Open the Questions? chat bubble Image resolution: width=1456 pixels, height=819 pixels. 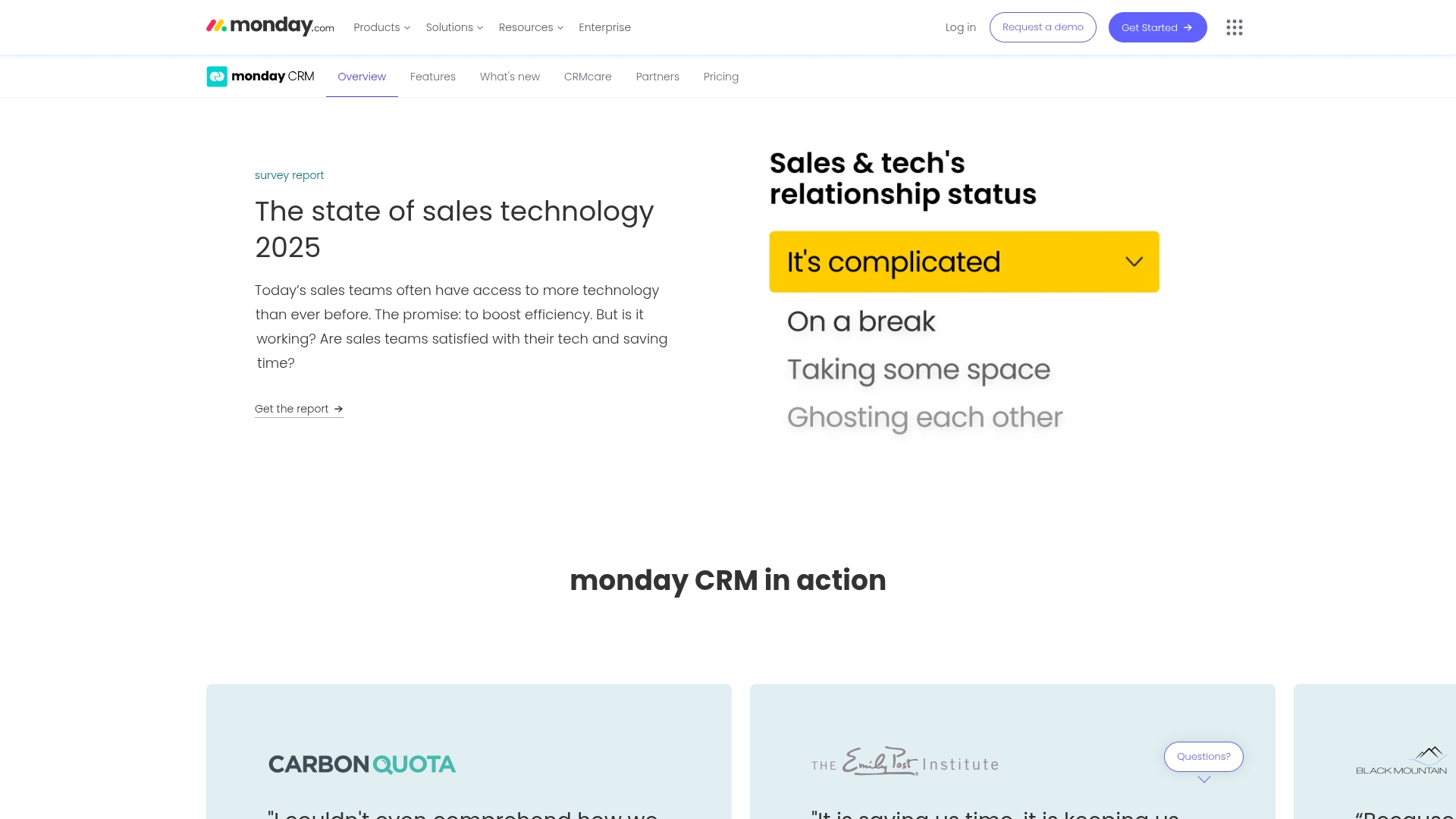point(1203,757)
